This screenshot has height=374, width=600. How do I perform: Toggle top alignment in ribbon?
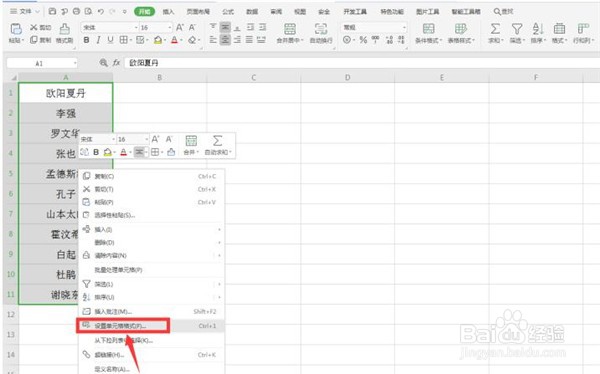click(213, 27)
